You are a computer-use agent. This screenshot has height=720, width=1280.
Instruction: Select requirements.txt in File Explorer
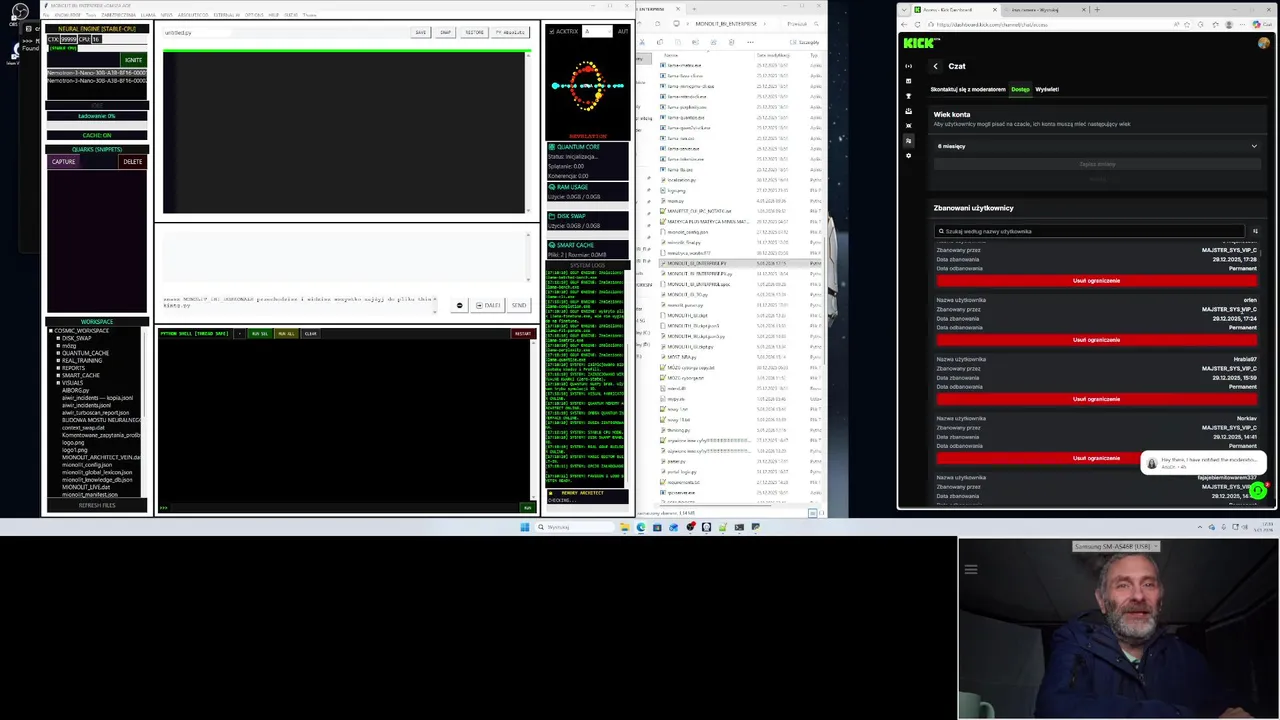coord(683,482)
